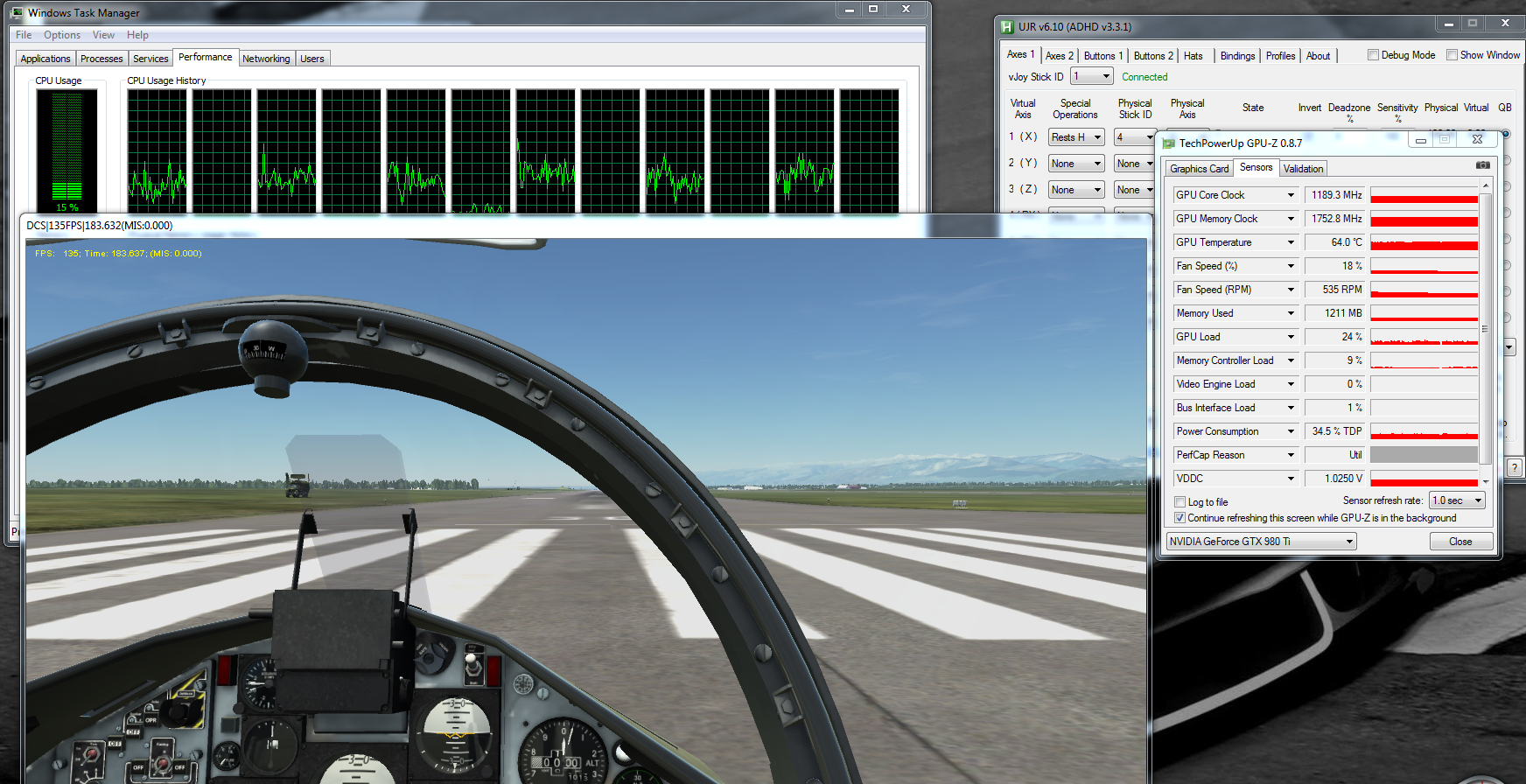Switch to GPU-Z Graphics Card tab
The image size is (1526, 784).
pyautogui.click(x=1200, y=169)
